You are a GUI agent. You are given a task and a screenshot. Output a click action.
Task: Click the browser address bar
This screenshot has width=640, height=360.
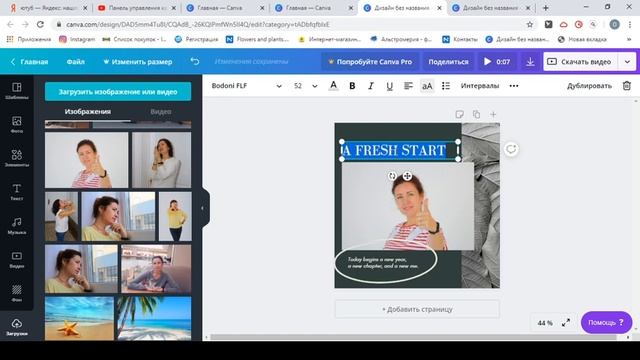[x=291, y=24]
